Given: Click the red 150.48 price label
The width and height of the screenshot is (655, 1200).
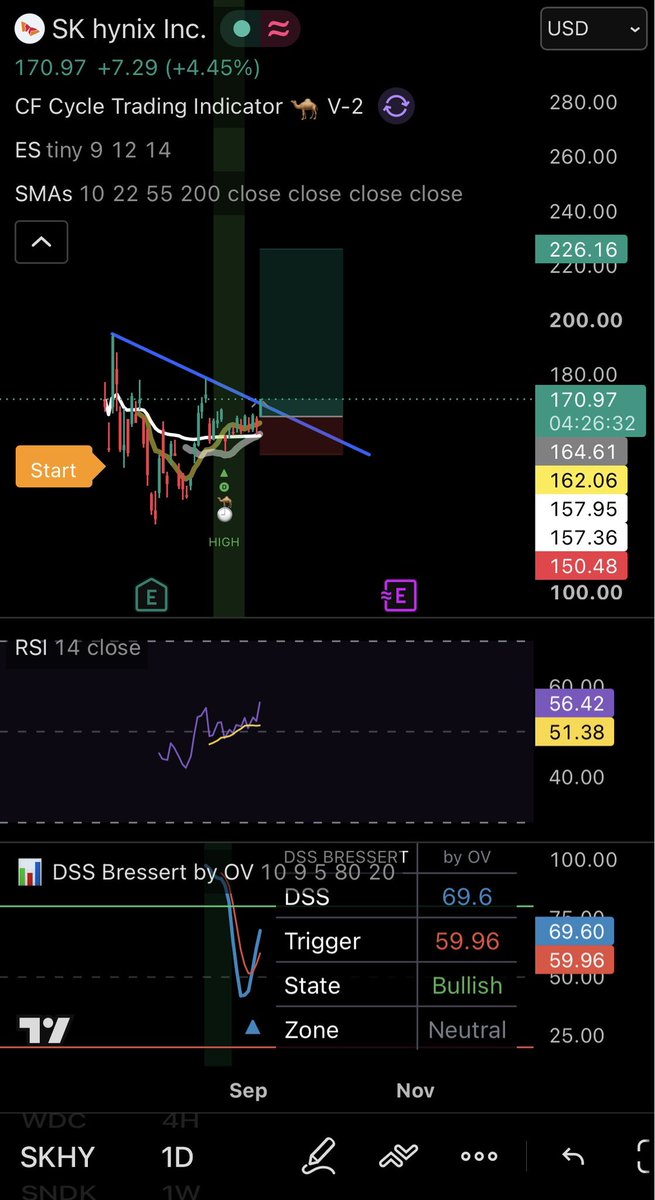Looking at the screenshot, I should coord(582,566).
